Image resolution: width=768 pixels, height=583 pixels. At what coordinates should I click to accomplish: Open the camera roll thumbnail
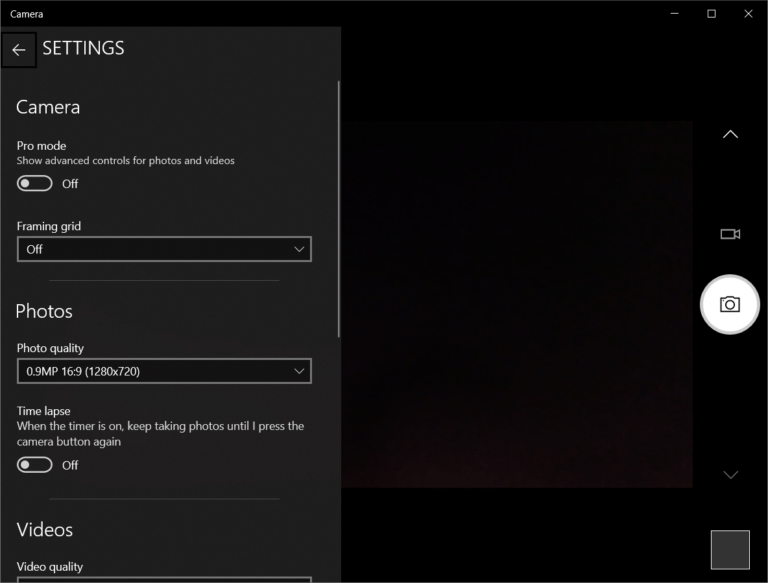click(x=730, y=550)
